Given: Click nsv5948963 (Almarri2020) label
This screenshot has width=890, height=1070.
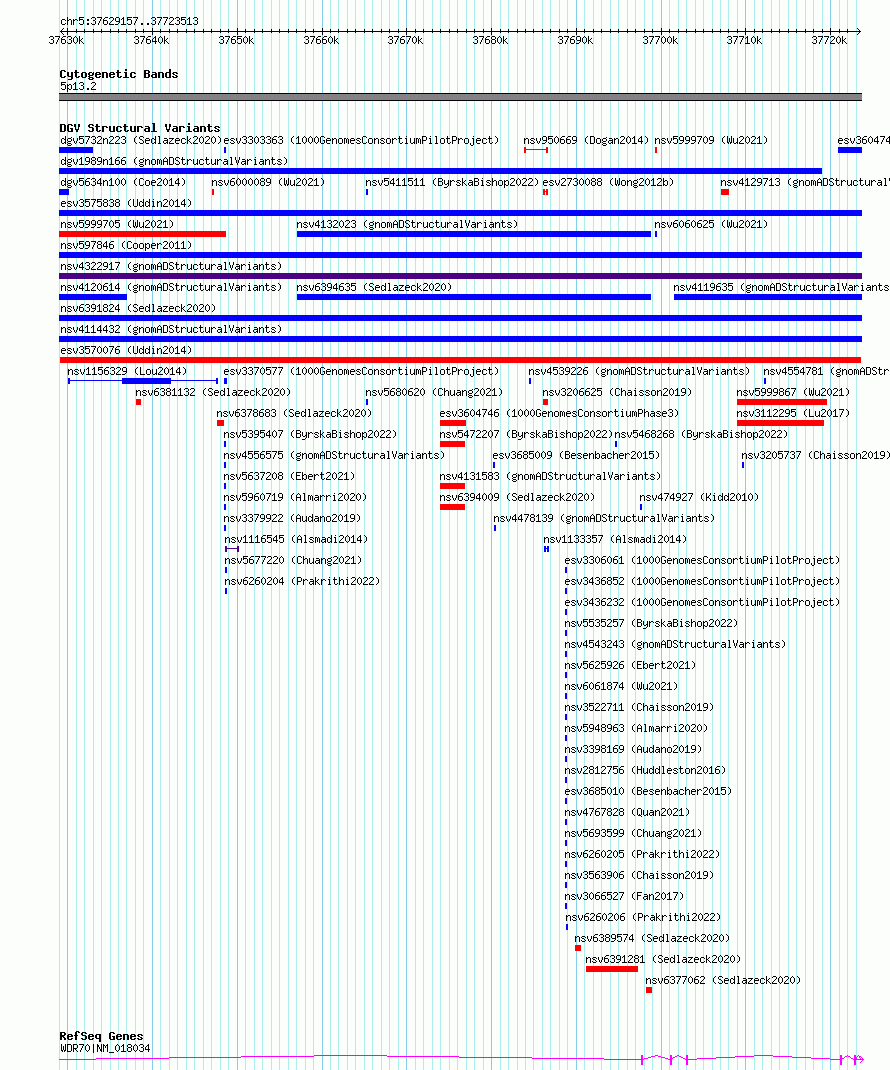Looking at the screenshot, I should 636,729.
